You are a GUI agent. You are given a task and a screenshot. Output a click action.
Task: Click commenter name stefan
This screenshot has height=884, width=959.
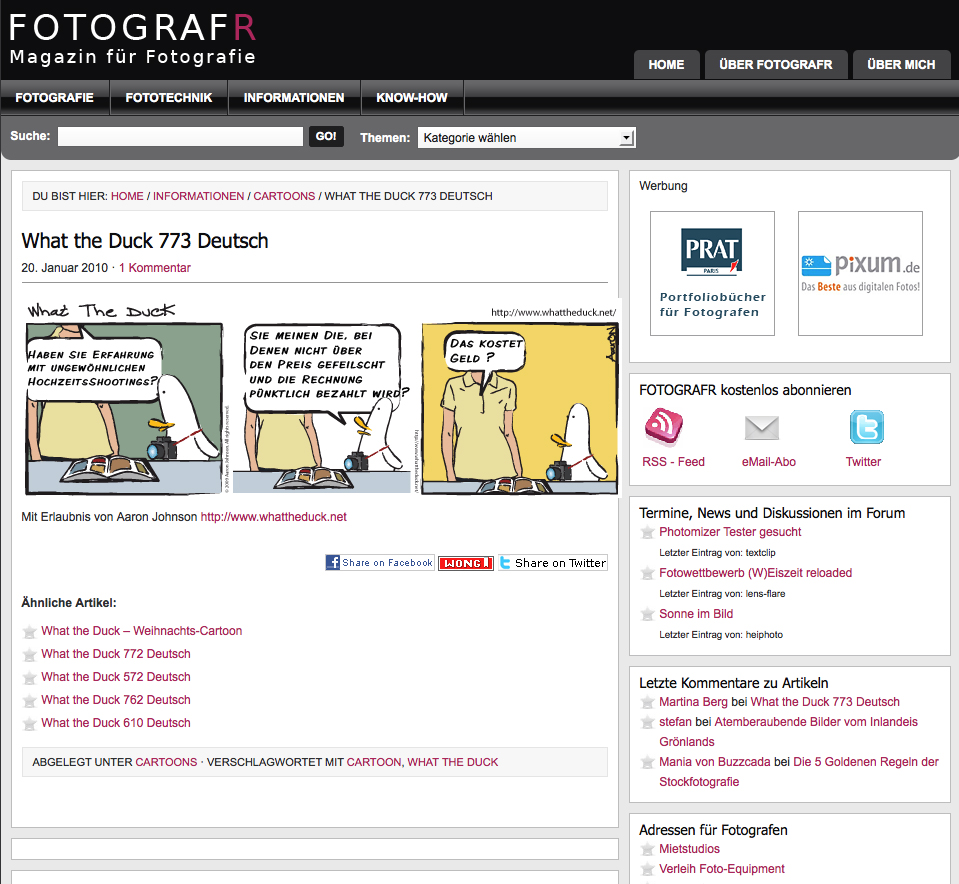(x=675, y=722)
